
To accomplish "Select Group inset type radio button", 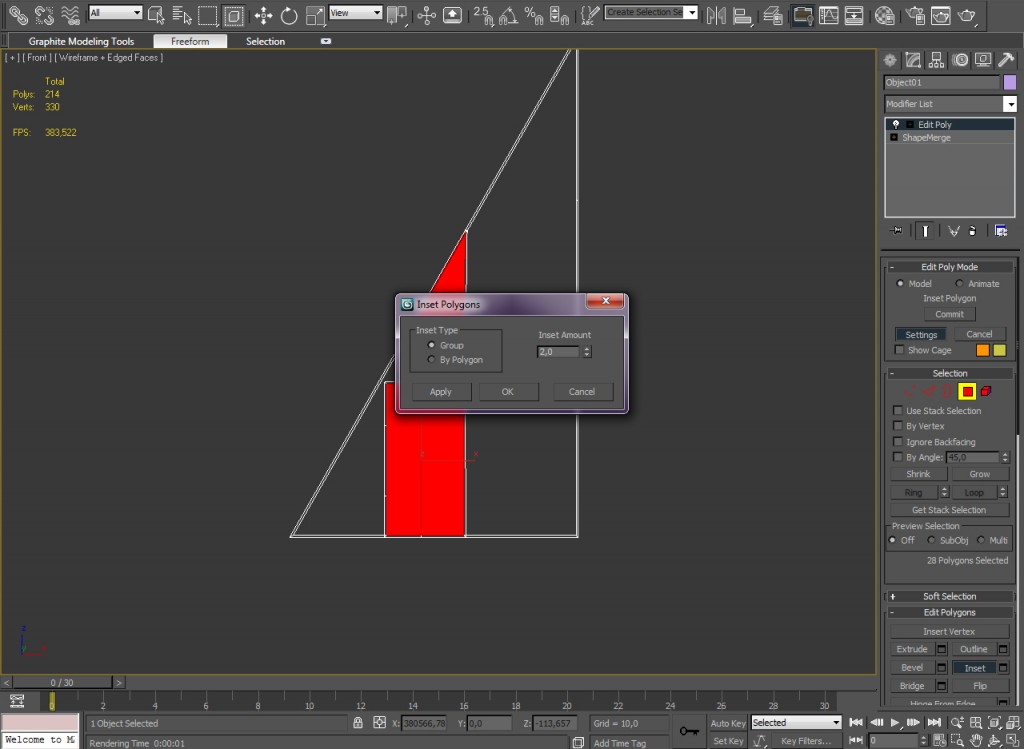I will (431, 345).
